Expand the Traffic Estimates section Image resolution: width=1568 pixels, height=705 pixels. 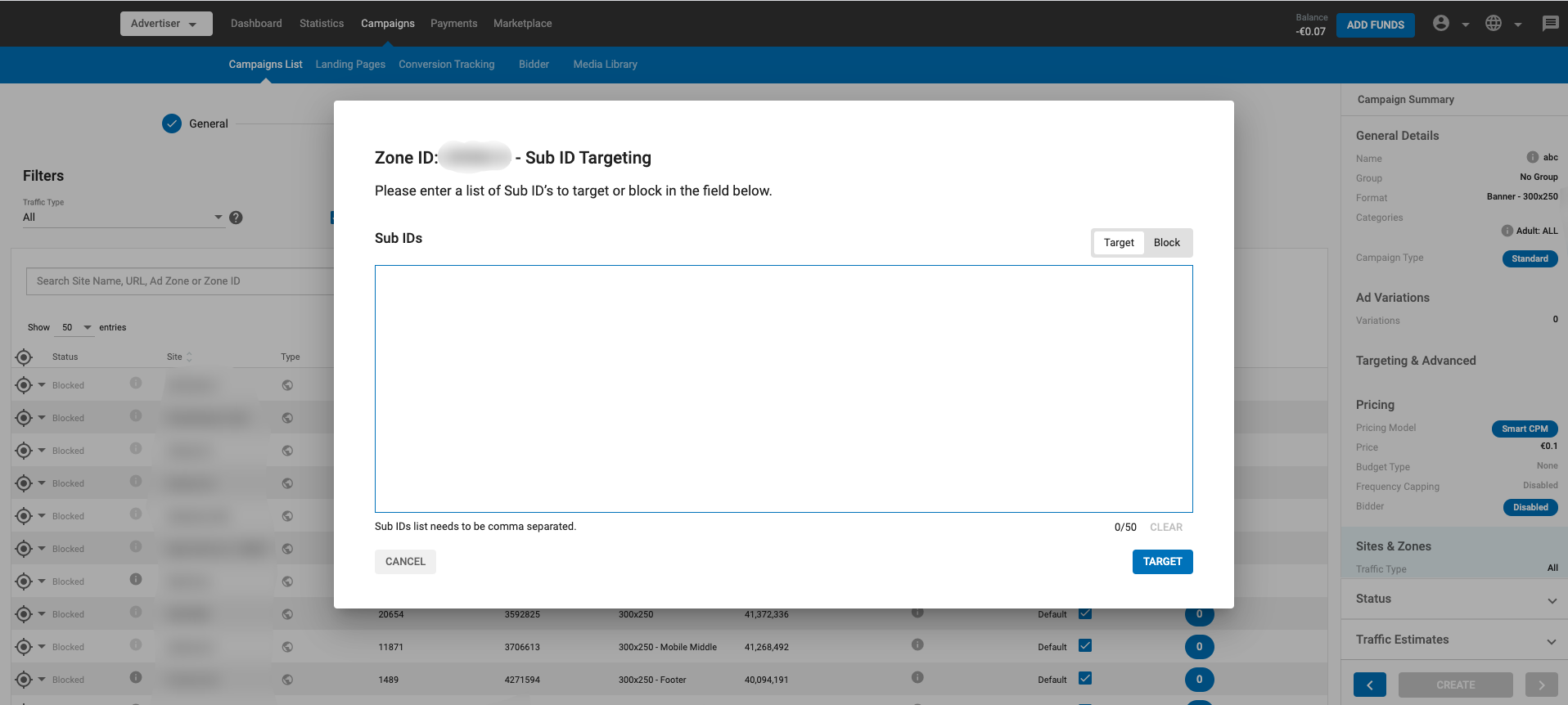click(x=1454, y=640)
